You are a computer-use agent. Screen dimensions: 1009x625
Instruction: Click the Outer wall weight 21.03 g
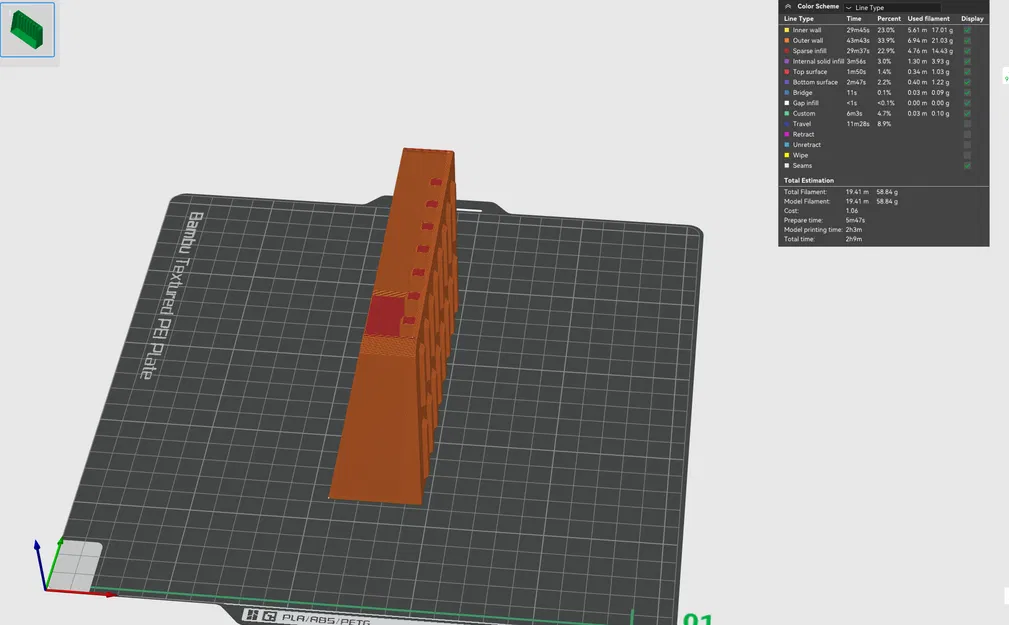pyautogui.click(x=941, y=41)
